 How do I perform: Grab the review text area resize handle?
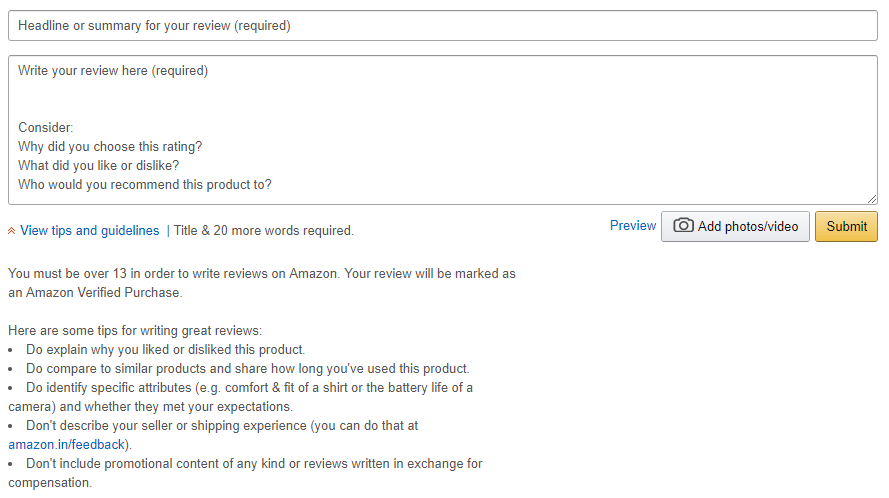click(x=872, y=199)
